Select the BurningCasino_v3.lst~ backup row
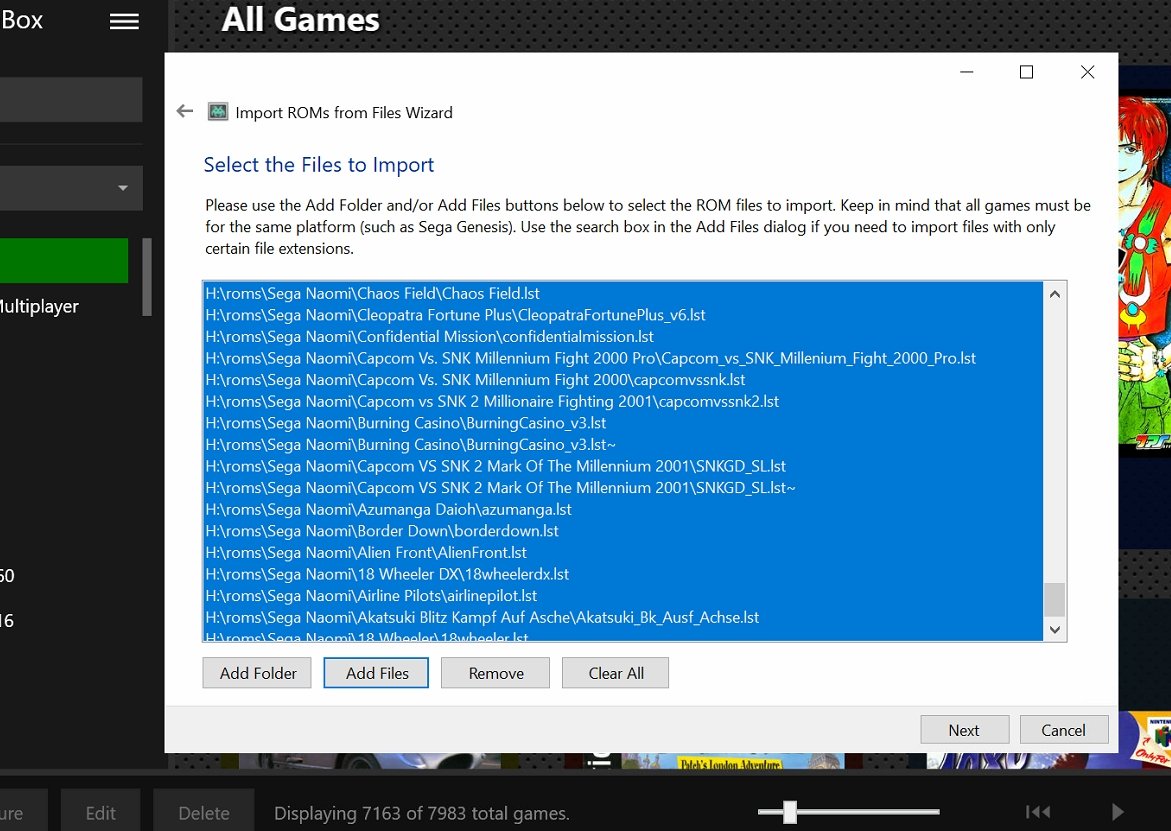Image resolution: width=1171 pixels, height=831 pixels. click(623, 445)
